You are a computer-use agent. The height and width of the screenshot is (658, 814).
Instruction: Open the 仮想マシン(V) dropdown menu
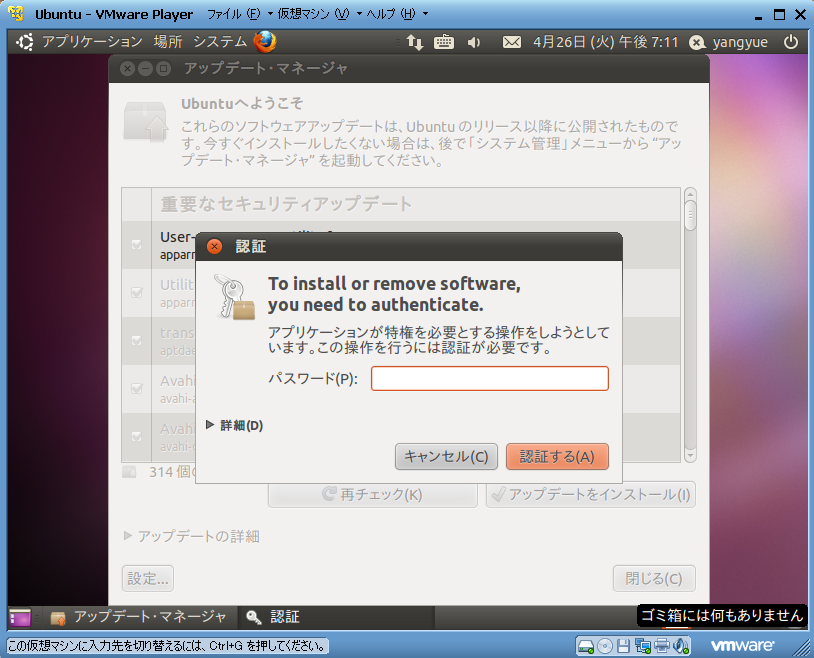(319, 14)
